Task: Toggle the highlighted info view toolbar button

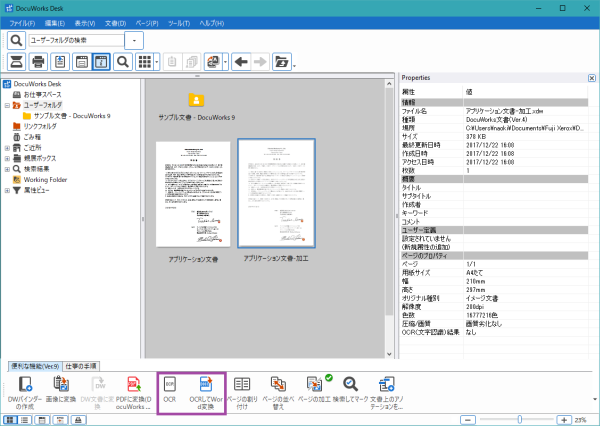Action: (x=101, y=62)
